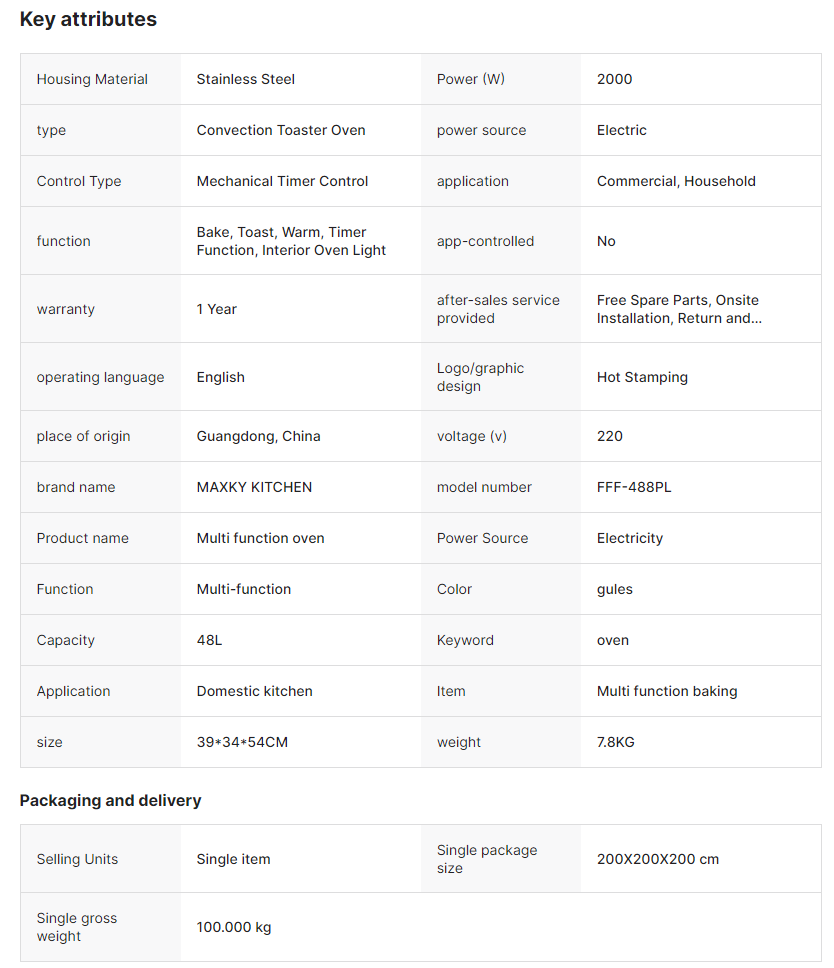Click the Stainless Steel housing material value
The height and width of the screenshot is (968, 834).
tap(245, 79)
